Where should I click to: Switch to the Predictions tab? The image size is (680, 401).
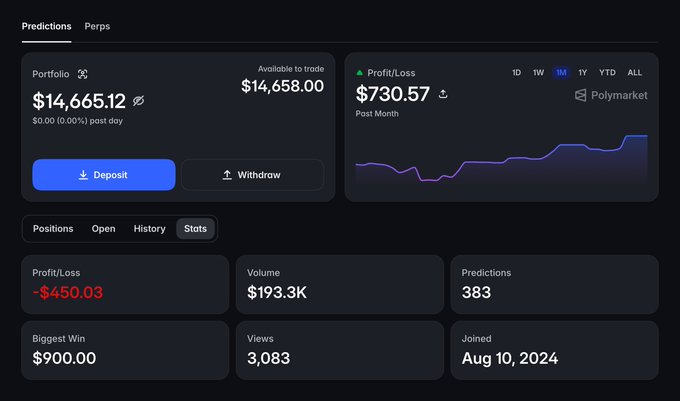46,26
